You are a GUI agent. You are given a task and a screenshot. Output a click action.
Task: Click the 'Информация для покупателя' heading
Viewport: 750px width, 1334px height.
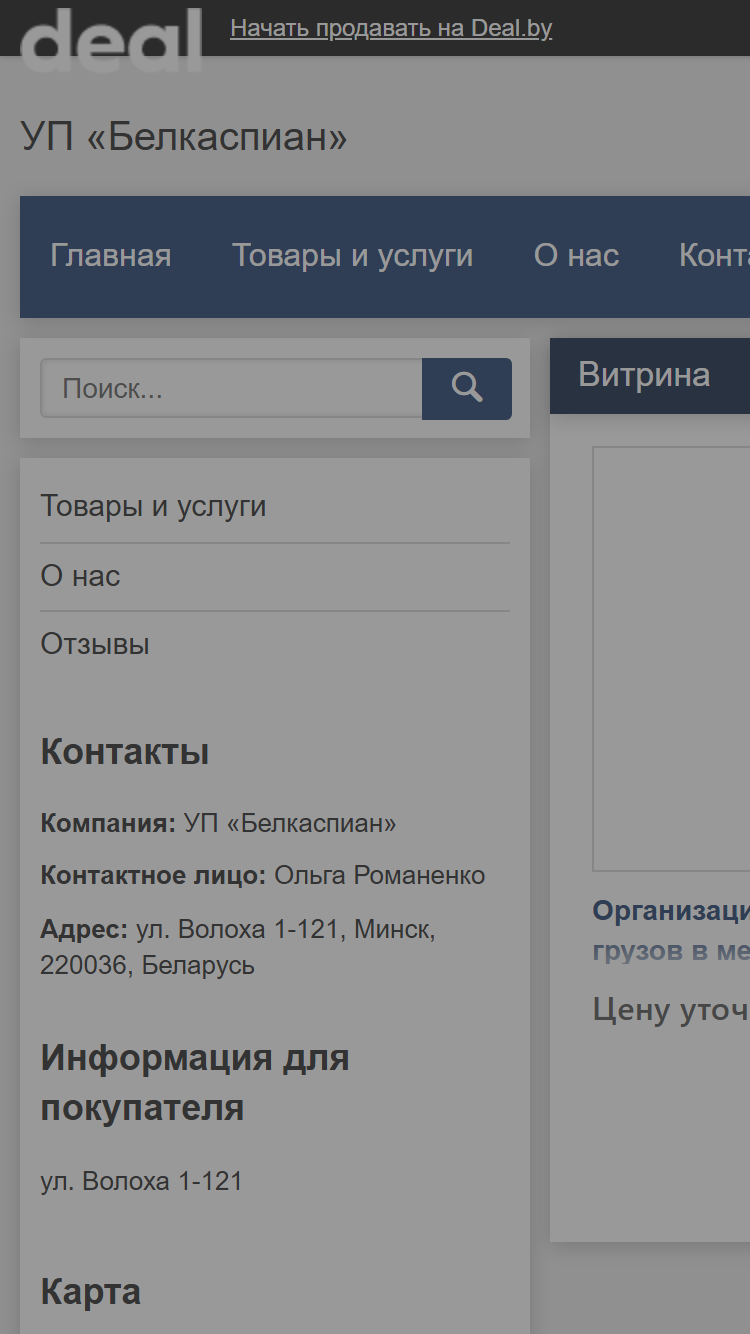(x=195, y=1083)
